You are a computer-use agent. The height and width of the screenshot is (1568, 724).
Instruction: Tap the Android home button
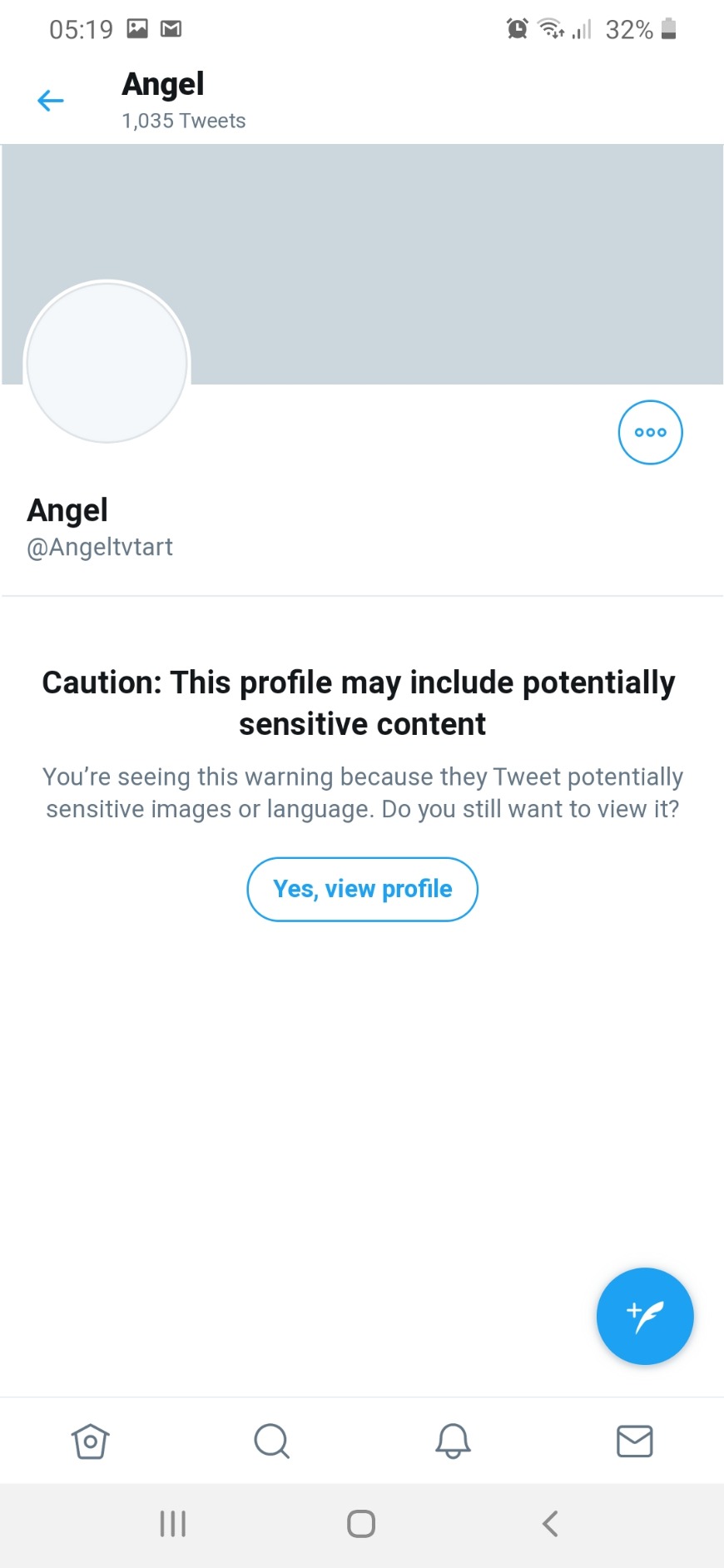point(361,1523)
